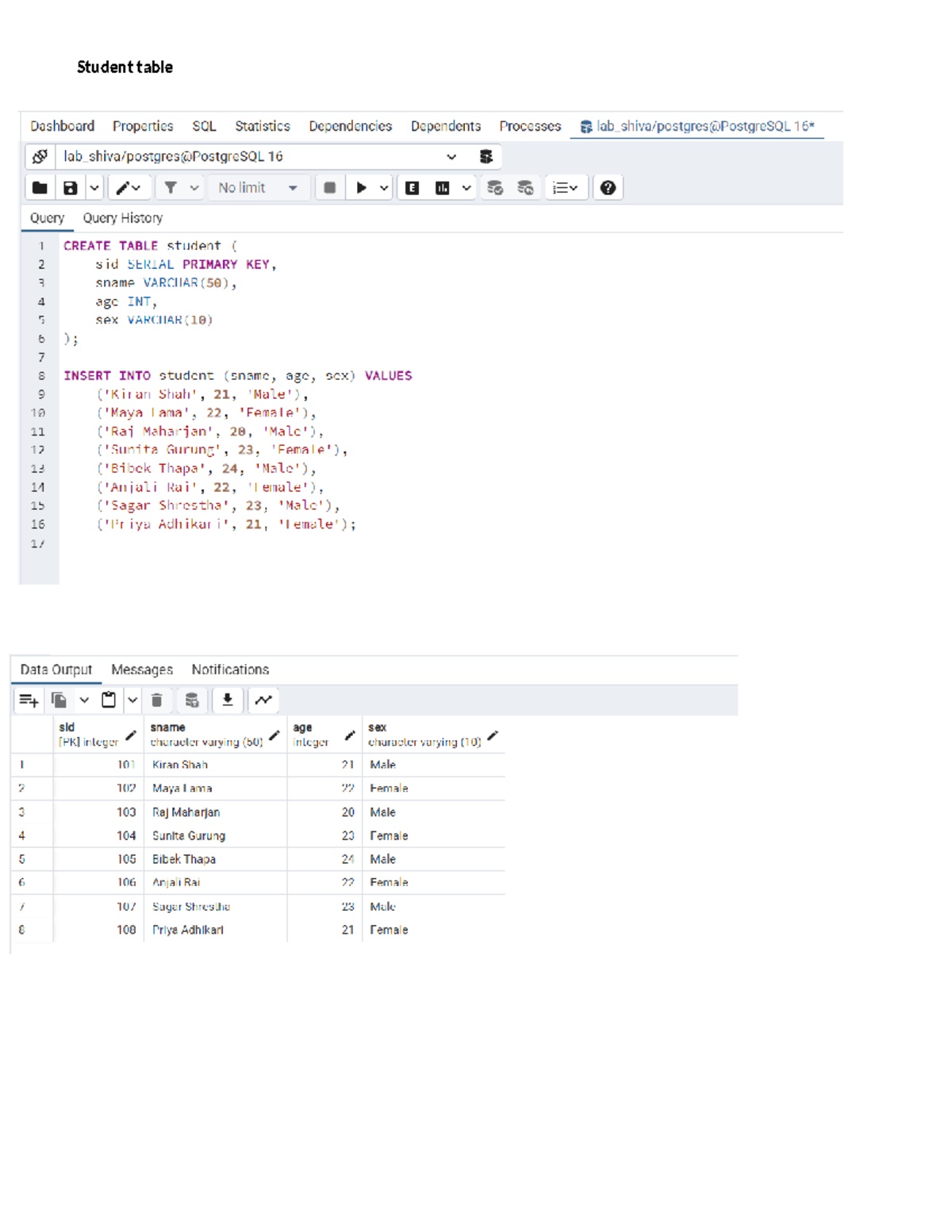Edit the sname column with its pencil icon
The width and height of the screenshot is (952, 1232).
274,735
